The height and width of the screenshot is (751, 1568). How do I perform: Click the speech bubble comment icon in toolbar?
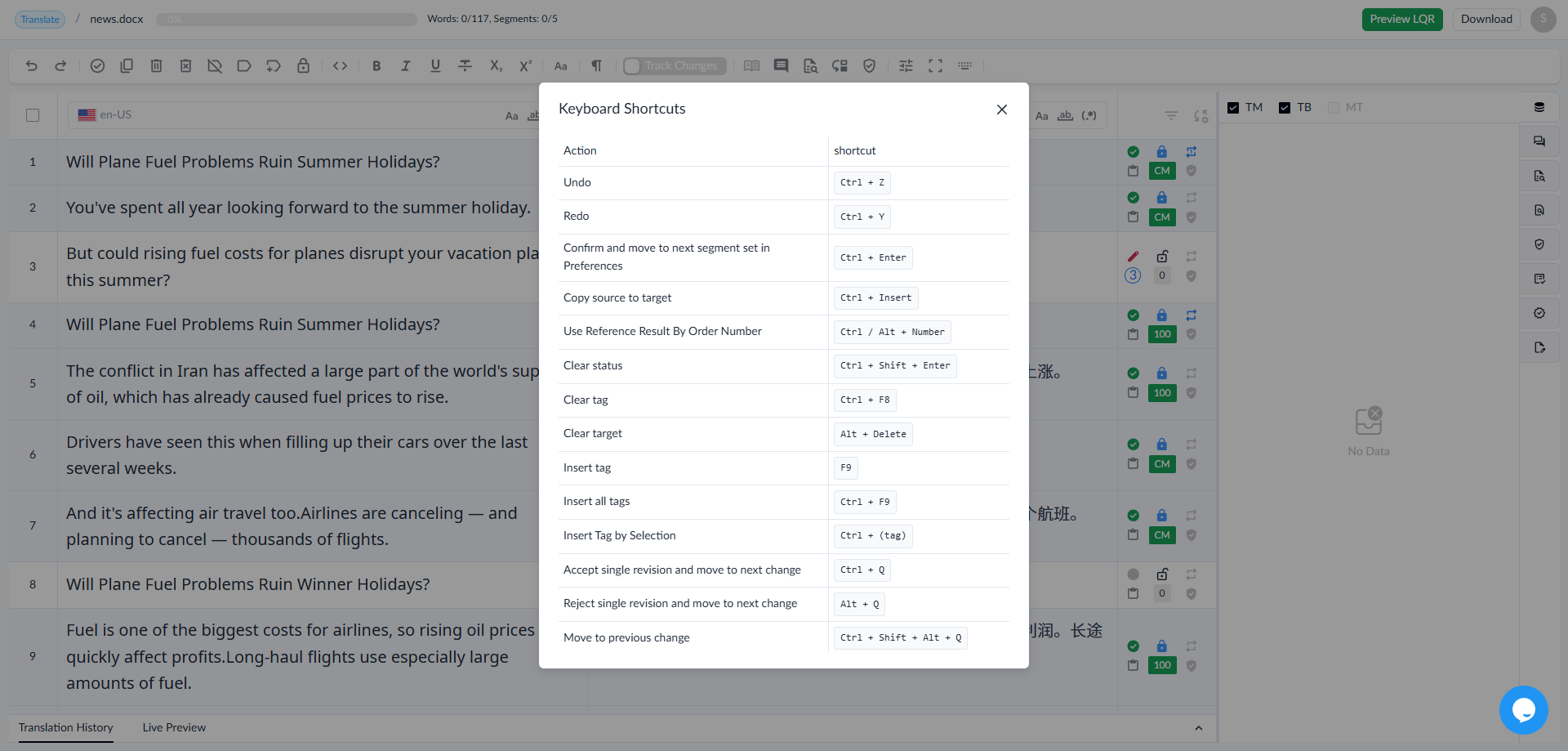click(782, 66)
